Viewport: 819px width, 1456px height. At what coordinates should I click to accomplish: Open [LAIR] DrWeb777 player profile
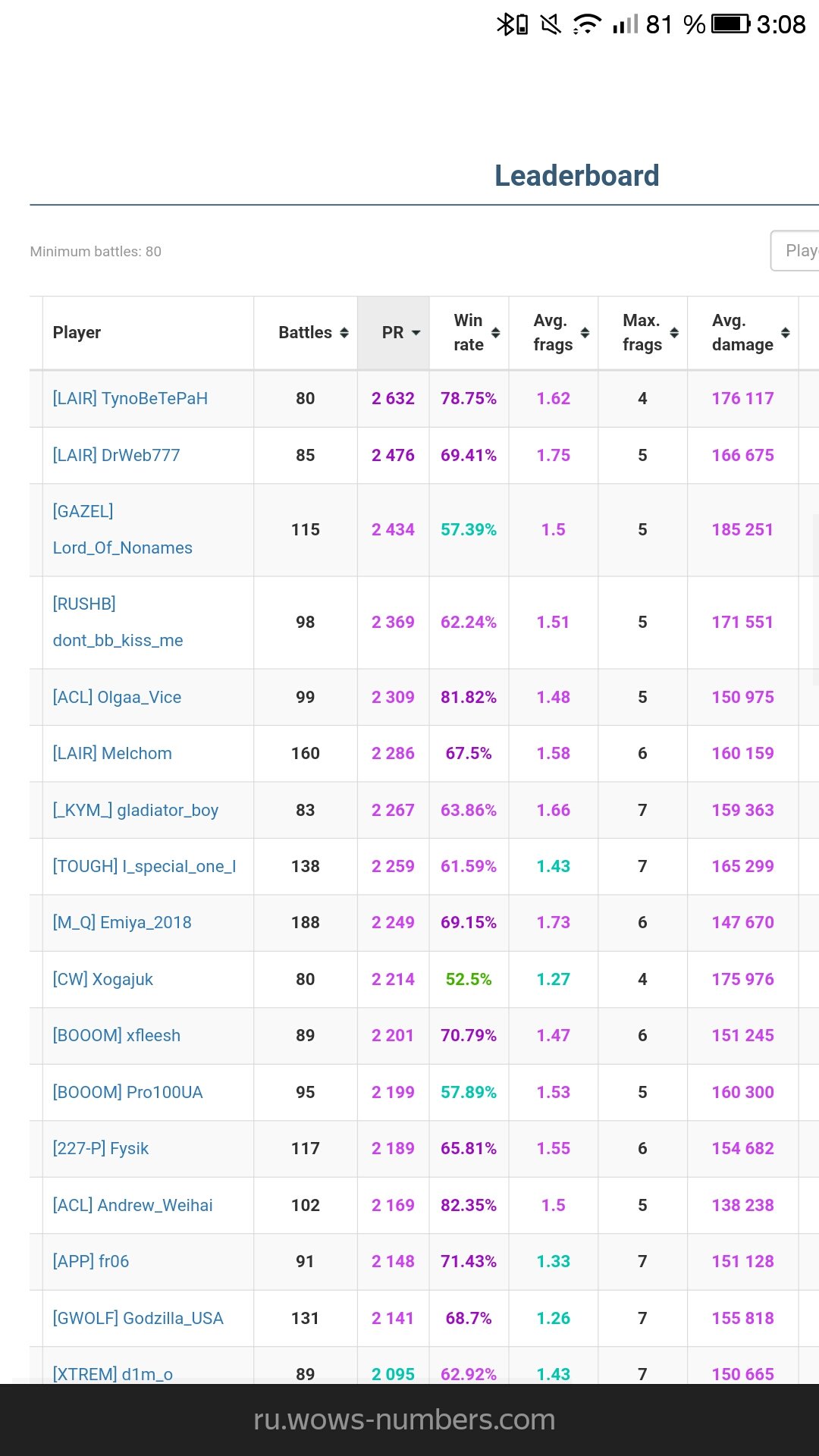(116, 456)
